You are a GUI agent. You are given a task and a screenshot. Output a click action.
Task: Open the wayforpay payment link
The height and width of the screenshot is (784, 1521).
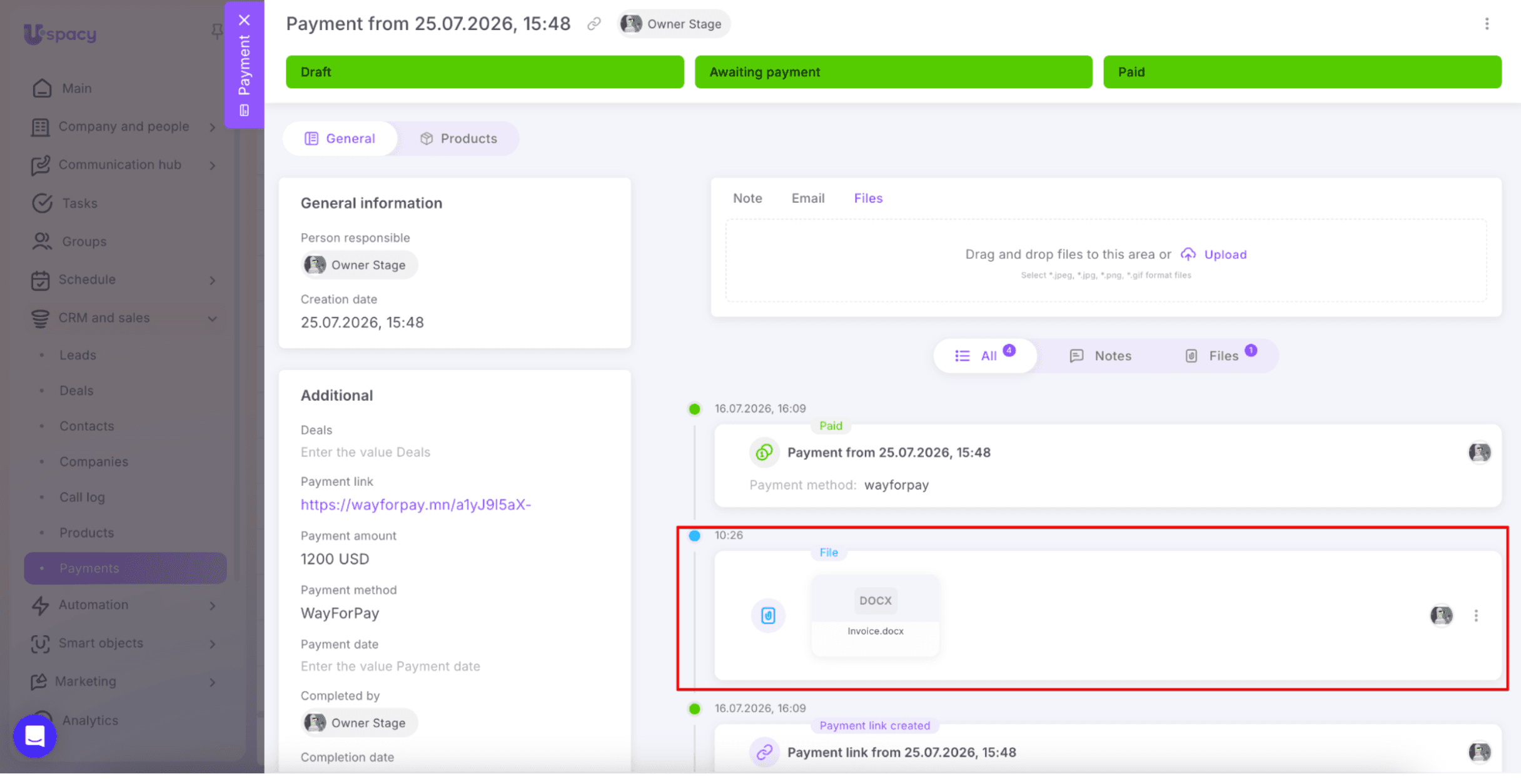click(416, 505)
